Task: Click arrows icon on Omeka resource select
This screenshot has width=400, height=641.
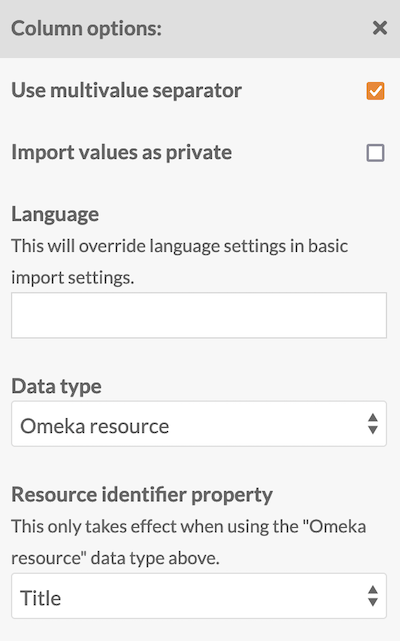Action: click(x=373, y=424)
